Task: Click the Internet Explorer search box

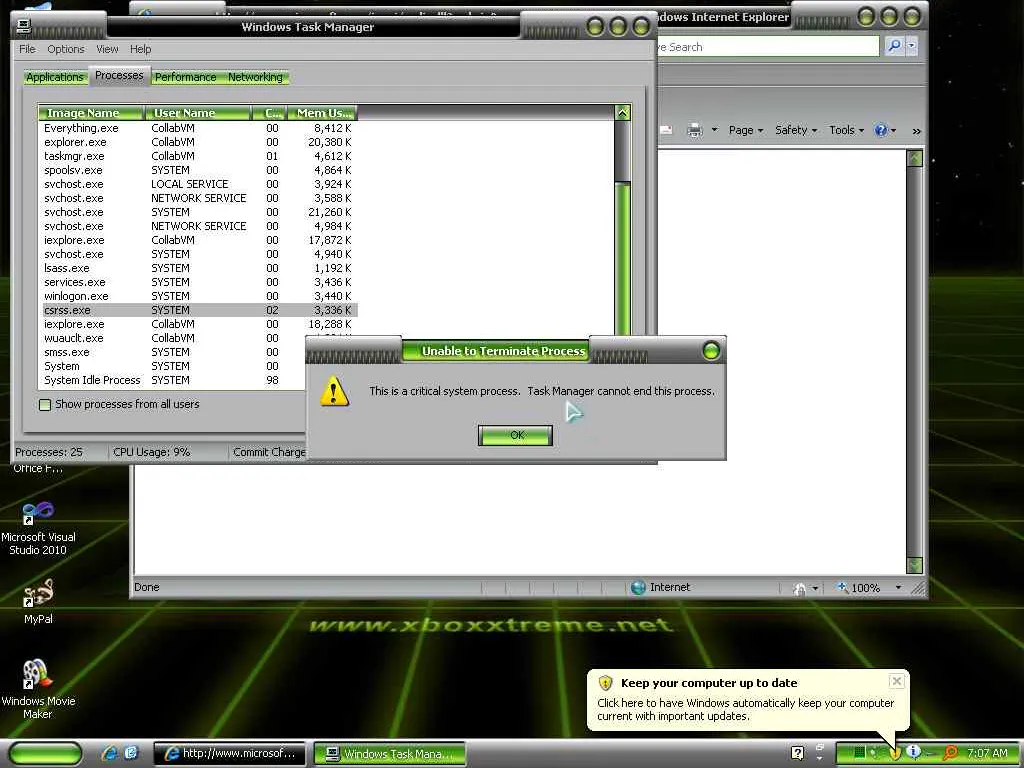Action: [767, 47]
